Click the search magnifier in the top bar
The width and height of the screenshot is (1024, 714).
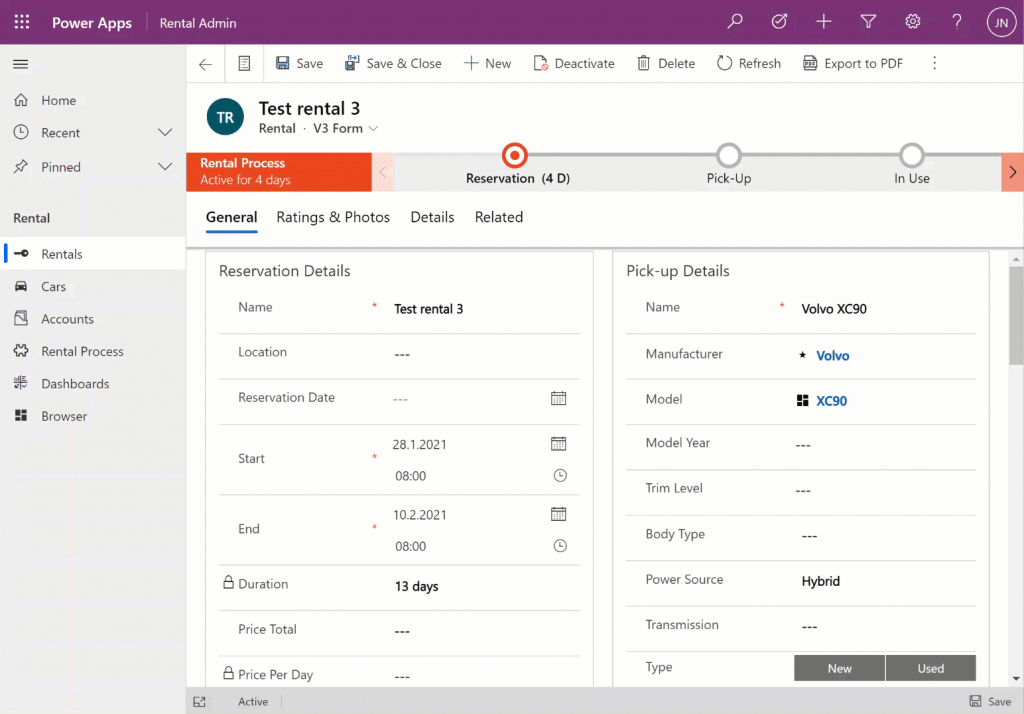734,21
